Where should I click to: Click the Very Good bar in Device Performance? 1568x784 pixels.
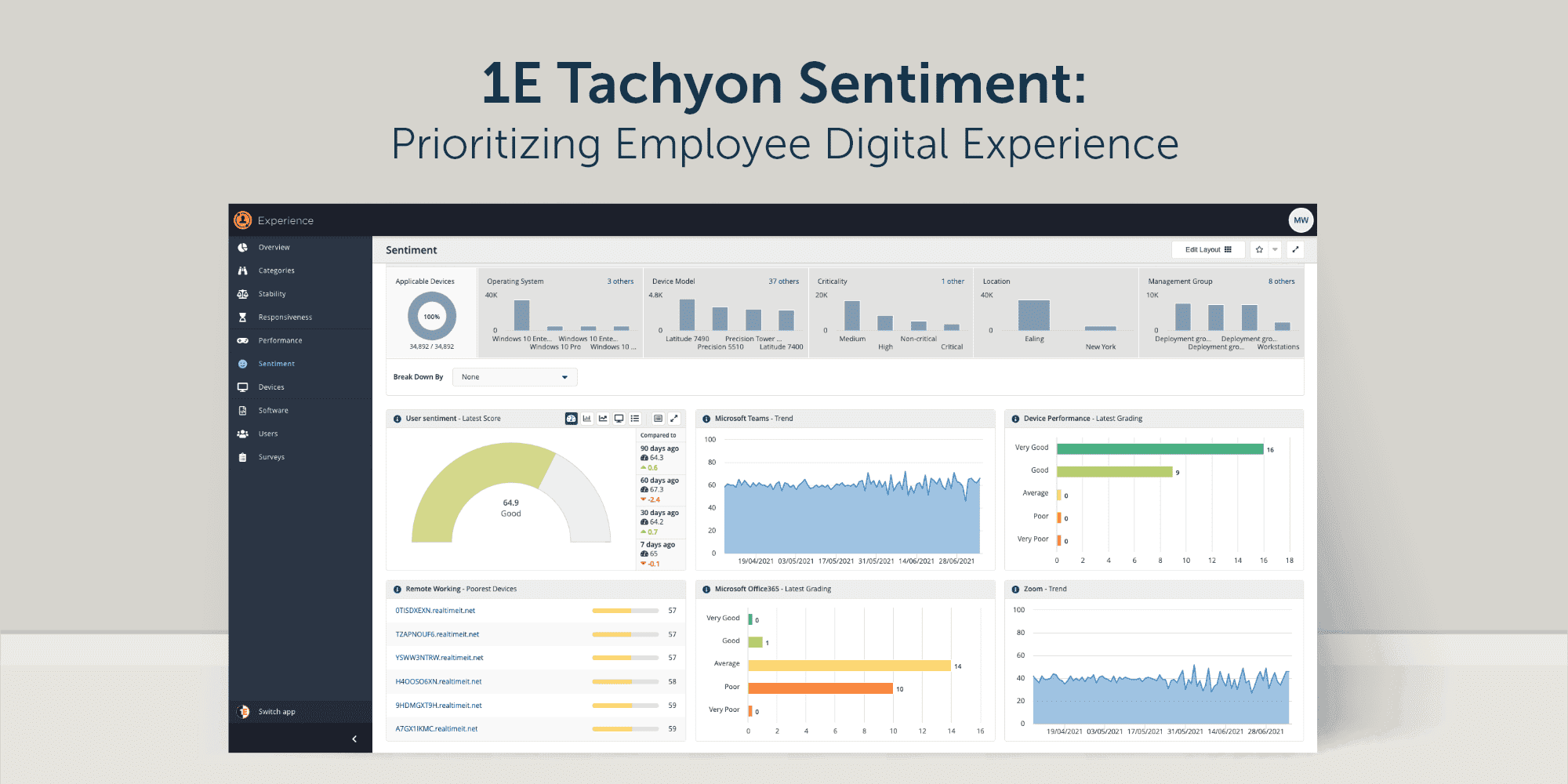pyautogui.click(x=1160, y=449)
